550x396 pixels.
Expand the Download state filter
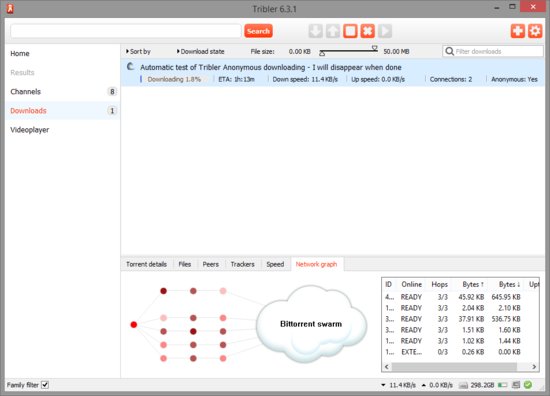200,52
